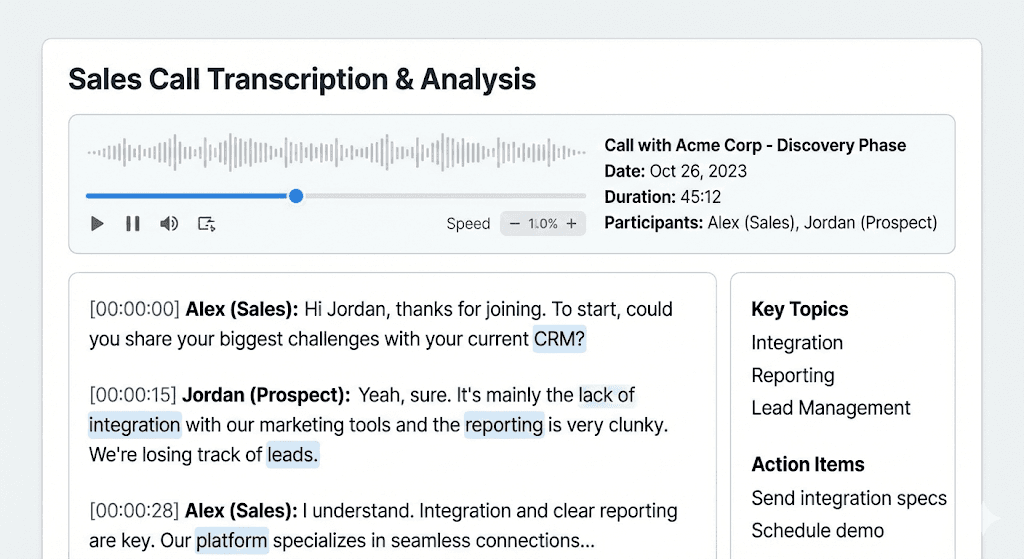
Task: Click the "Send integration specs" action item
Action: (x=849, y=498)
